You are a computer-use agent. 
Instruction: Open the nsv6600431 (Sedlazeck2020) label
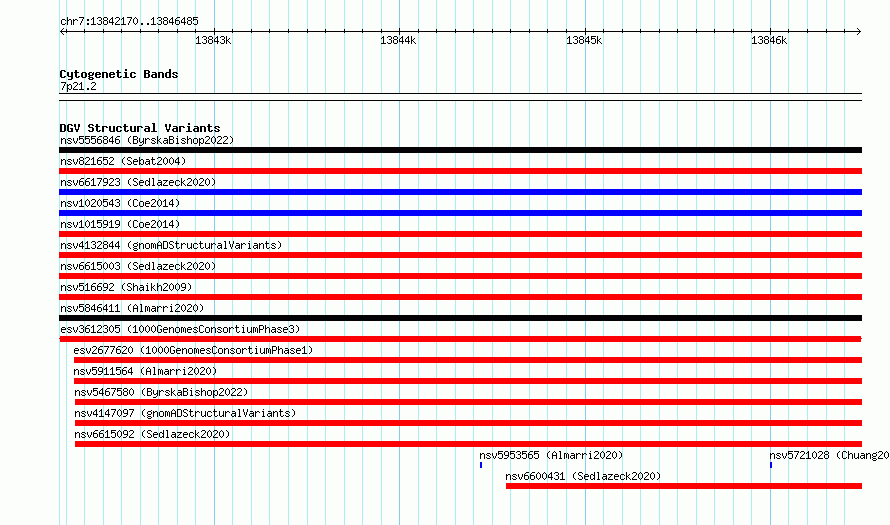(x=583, y=476)
